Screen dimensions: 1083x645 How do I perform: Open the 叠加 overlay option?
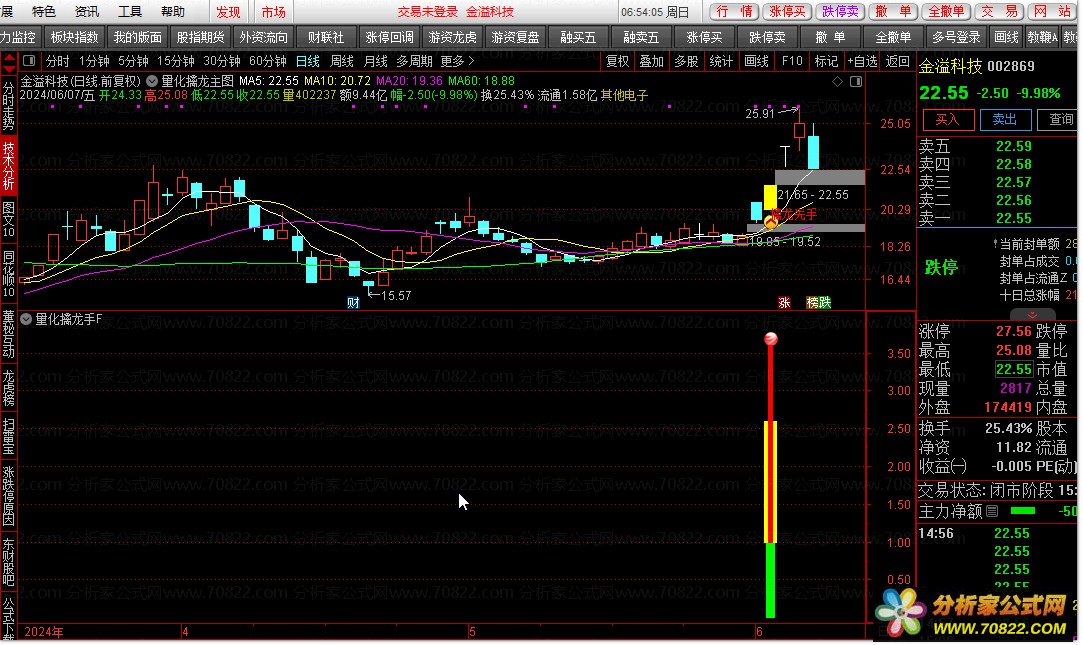[651, 61]
